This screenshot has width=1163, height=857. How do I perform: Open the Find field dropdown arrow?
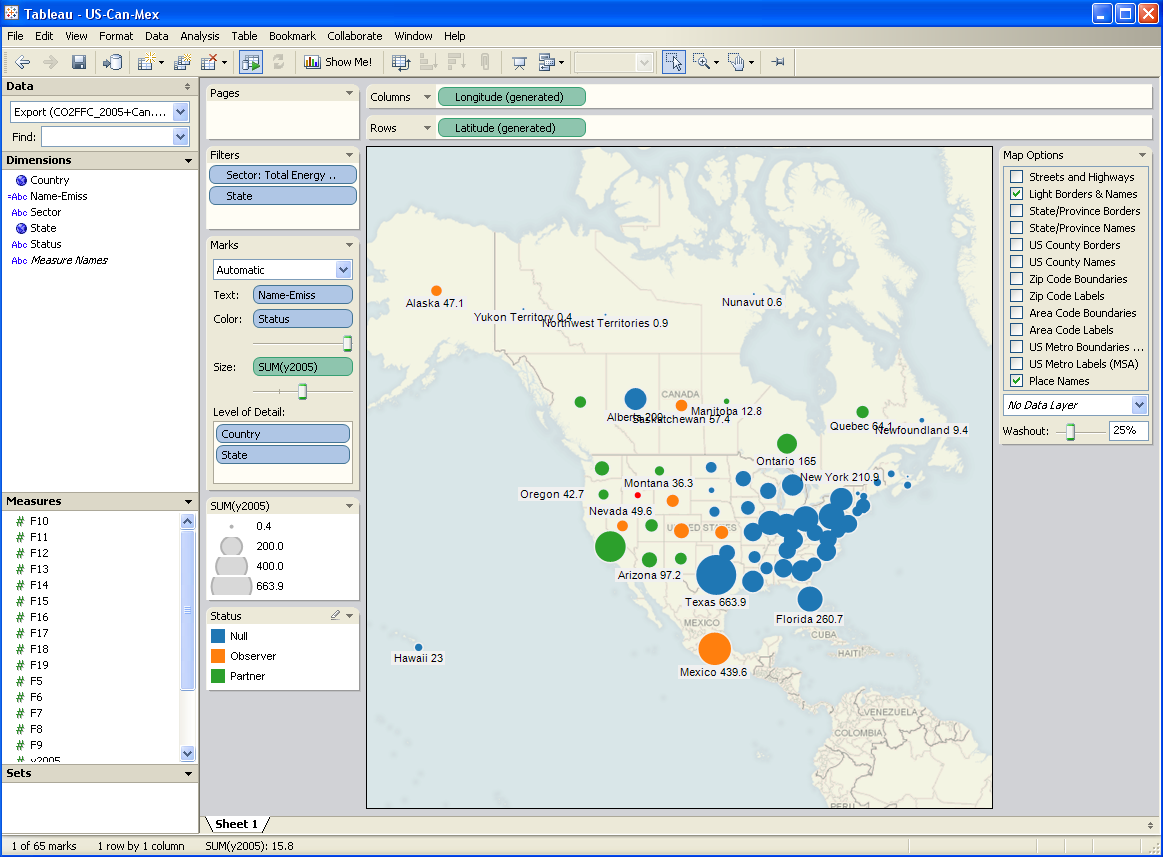[180, 137]
